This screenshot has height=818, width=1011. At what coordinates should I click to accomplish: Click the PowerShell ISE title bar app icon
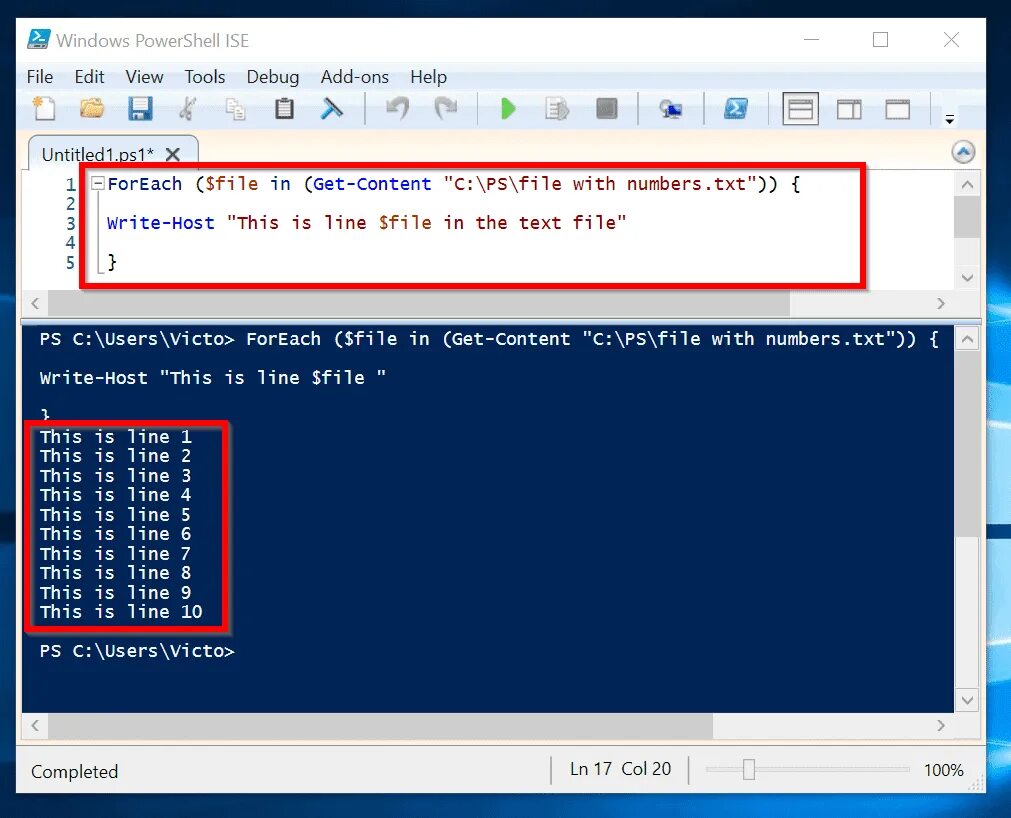[x=38, y=39]
